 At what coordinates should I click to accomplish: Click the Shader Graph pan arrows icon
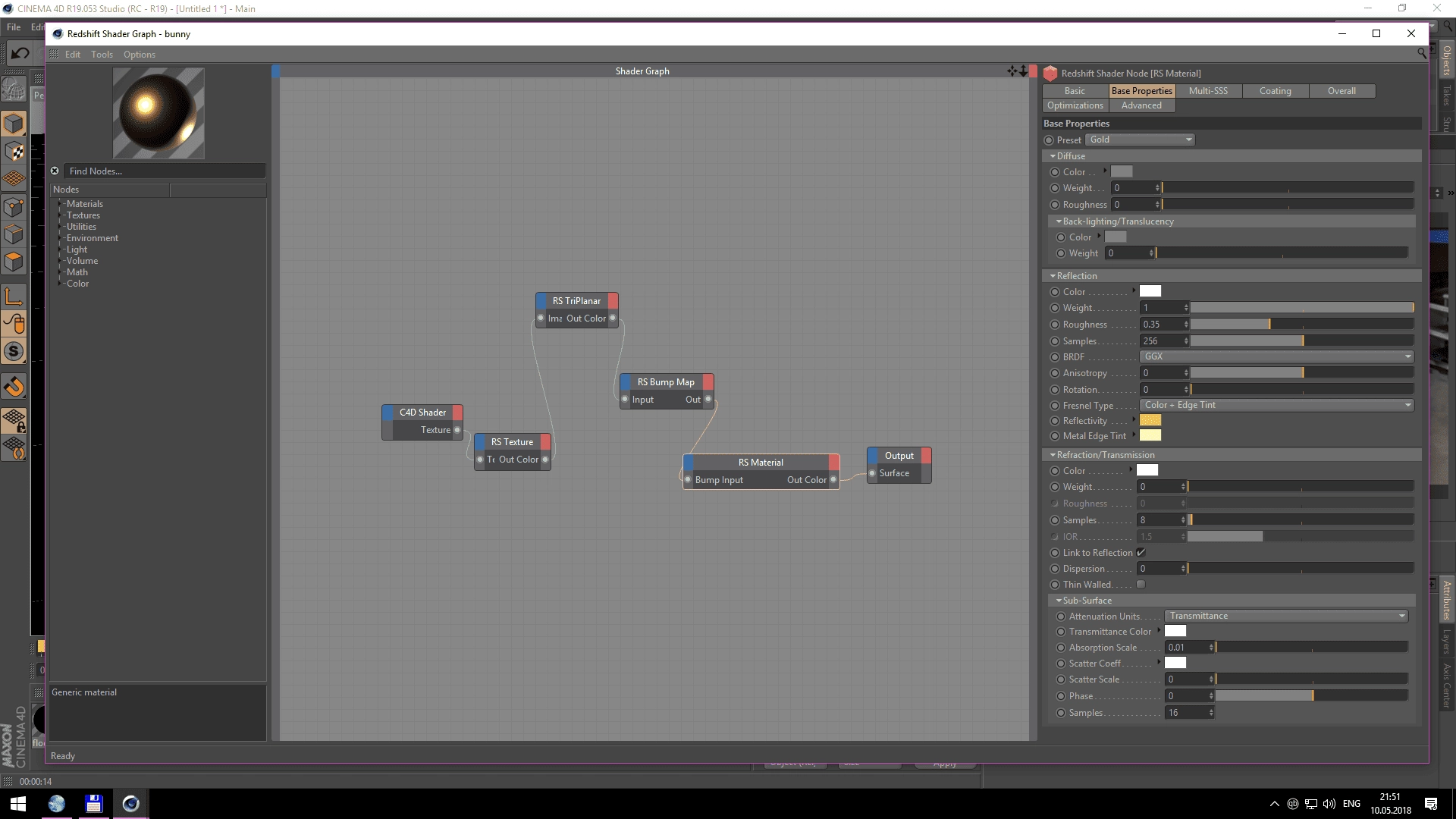coord(1012,71)
